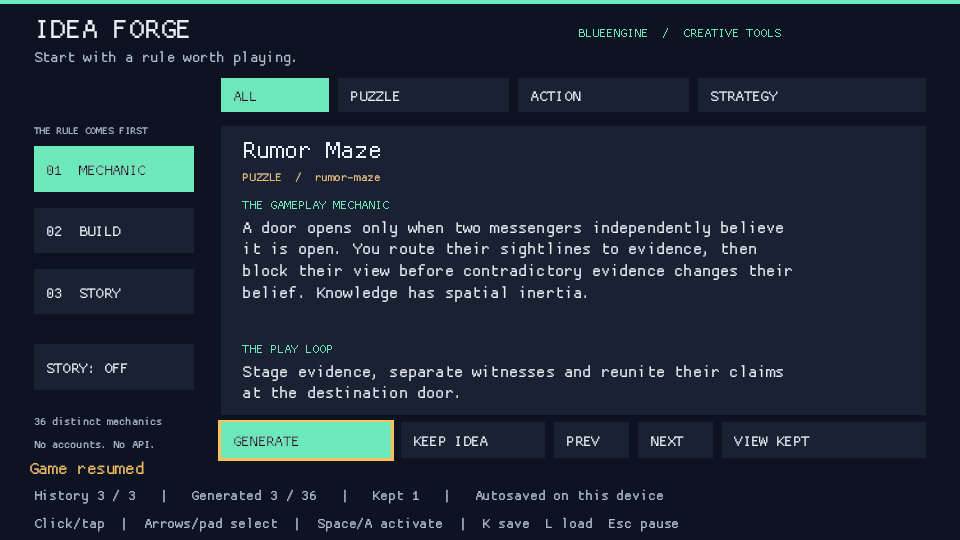Viewport: 960px width, 540px height.
Task: Click the 'K save' shortcut hint
Action: 506,524
